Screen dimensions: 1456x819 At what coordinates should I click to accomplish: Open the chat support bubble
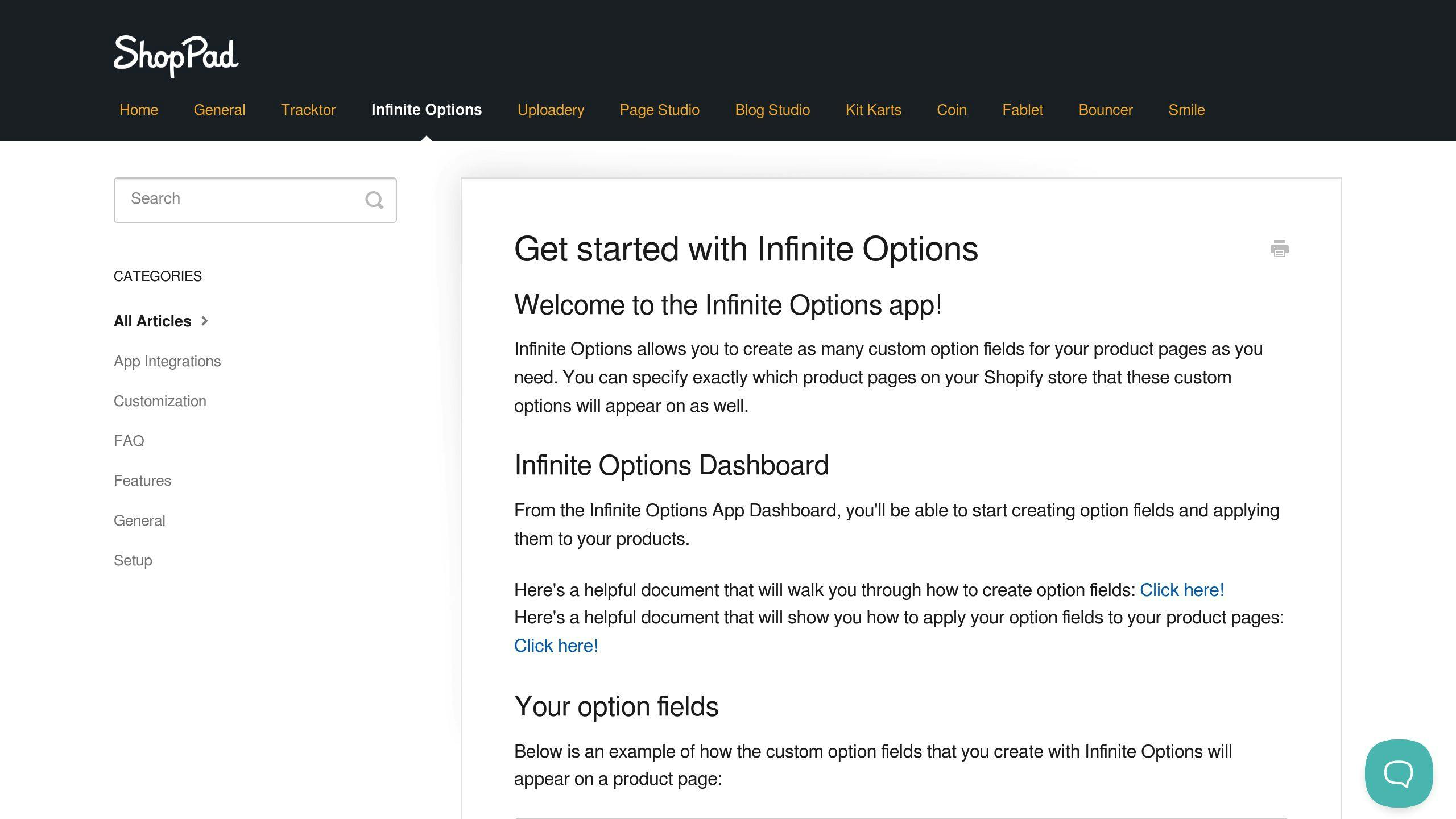click(1399, 773)
